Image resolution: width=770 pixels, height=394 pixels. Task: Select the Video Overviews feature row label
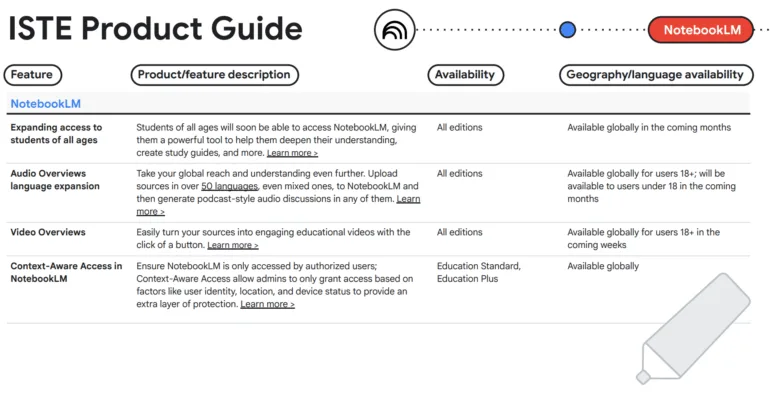(x=48, y=232)
